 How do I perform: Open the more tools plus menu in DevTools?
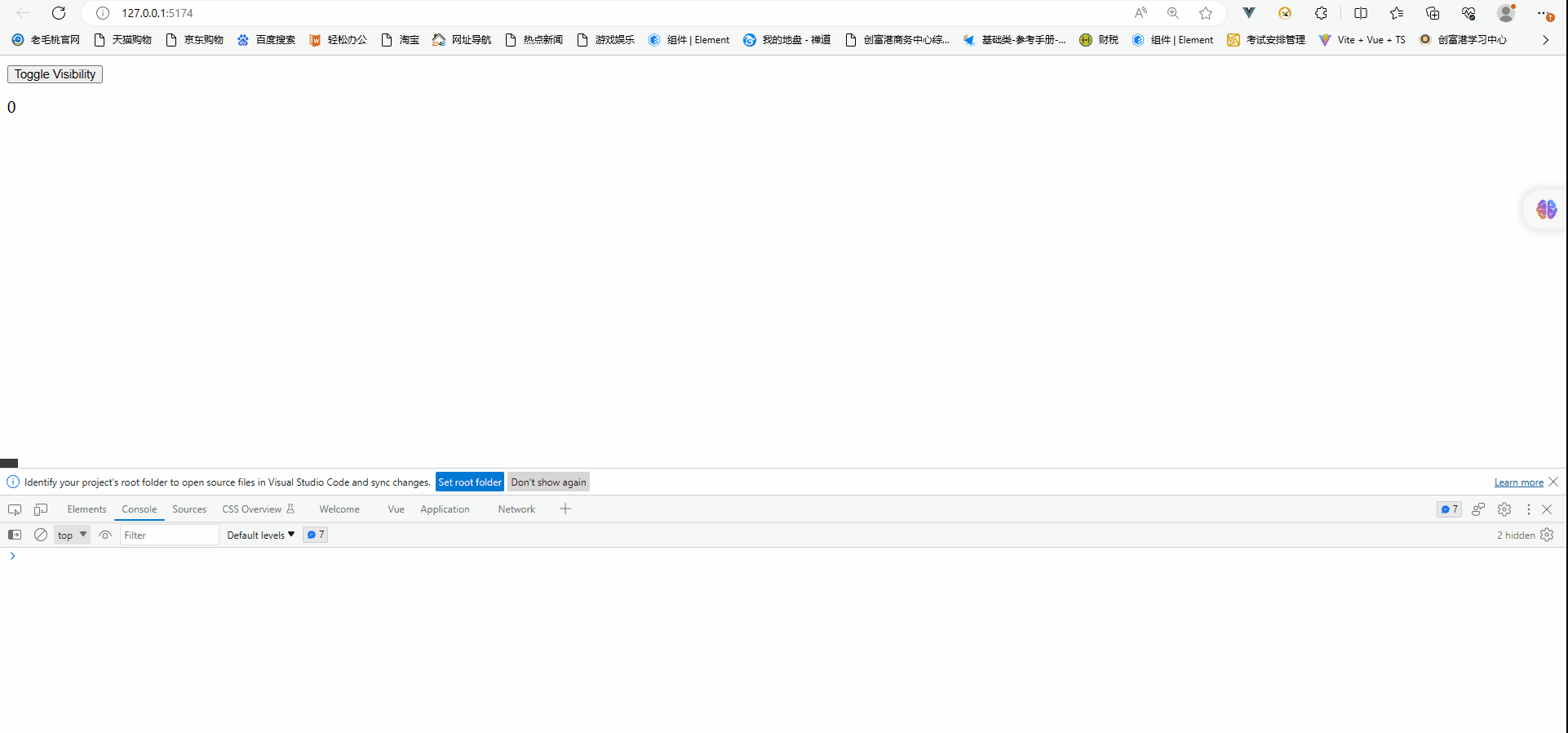[x=565, y=509]
